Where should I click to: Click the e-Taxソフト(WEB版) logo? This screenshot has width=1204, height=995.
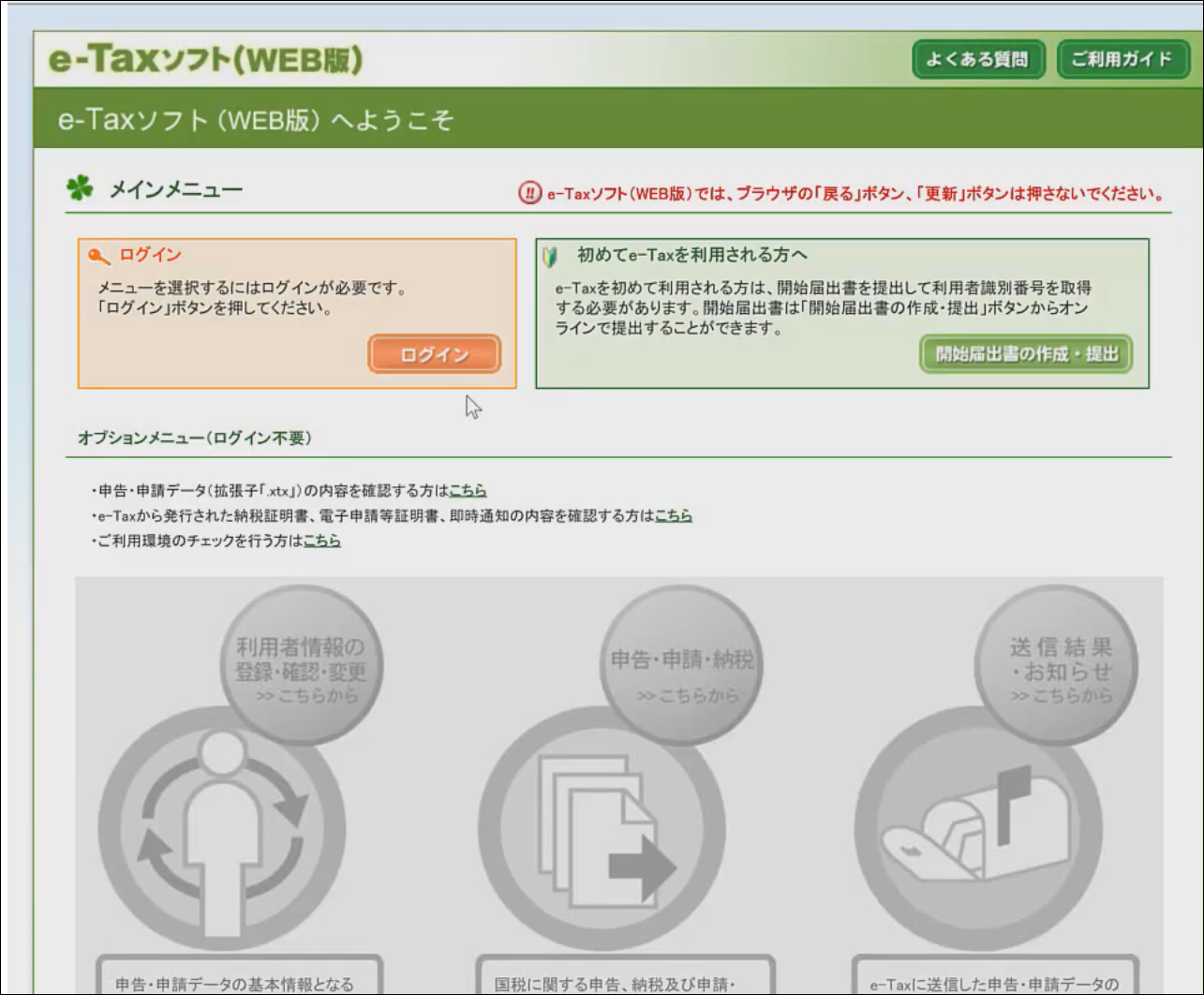205,59
